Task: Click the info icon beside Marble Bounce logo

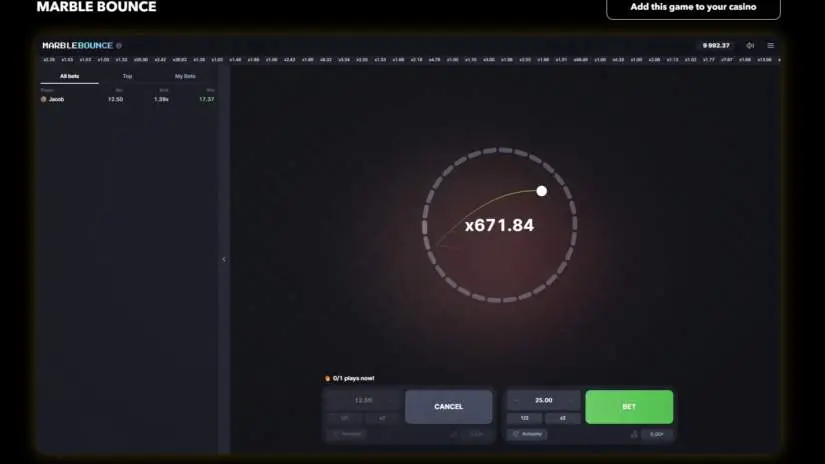Action: click(119, 45)
